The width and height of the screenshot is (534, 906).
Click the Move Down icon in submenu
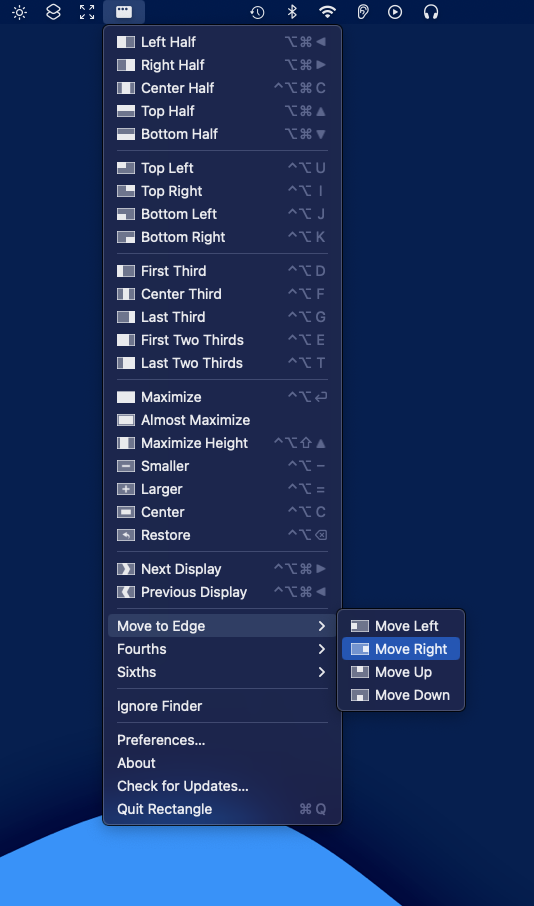[x=359, y=695]
